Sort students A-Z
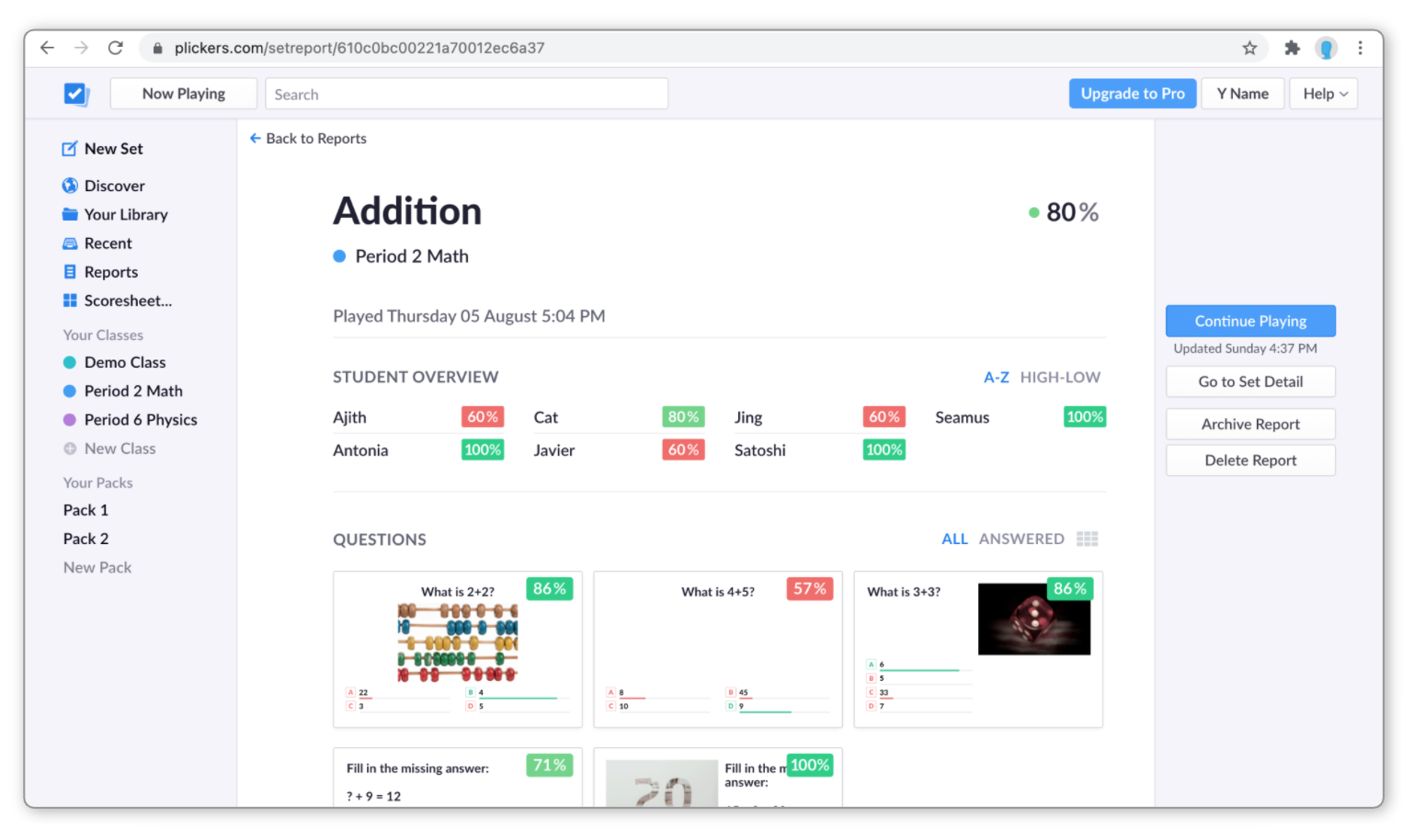The image size is (1414, 840). (x=997, y=377)
